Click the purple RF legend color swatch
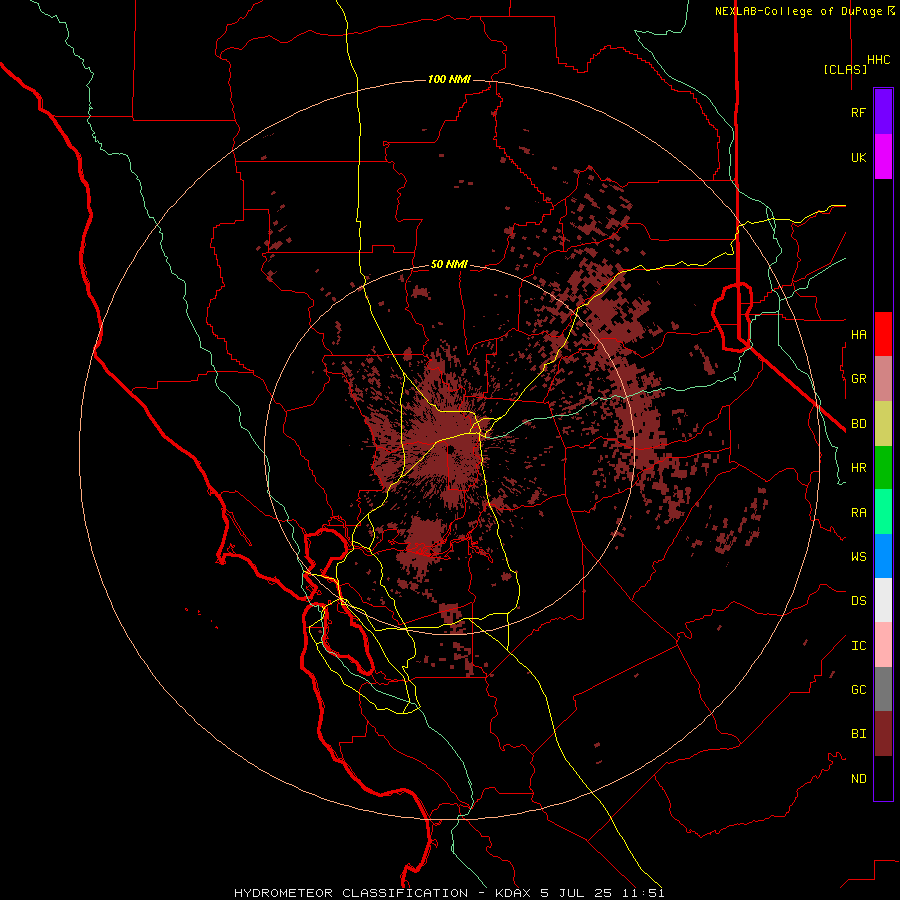900x900 pixels. coord(883,112)
